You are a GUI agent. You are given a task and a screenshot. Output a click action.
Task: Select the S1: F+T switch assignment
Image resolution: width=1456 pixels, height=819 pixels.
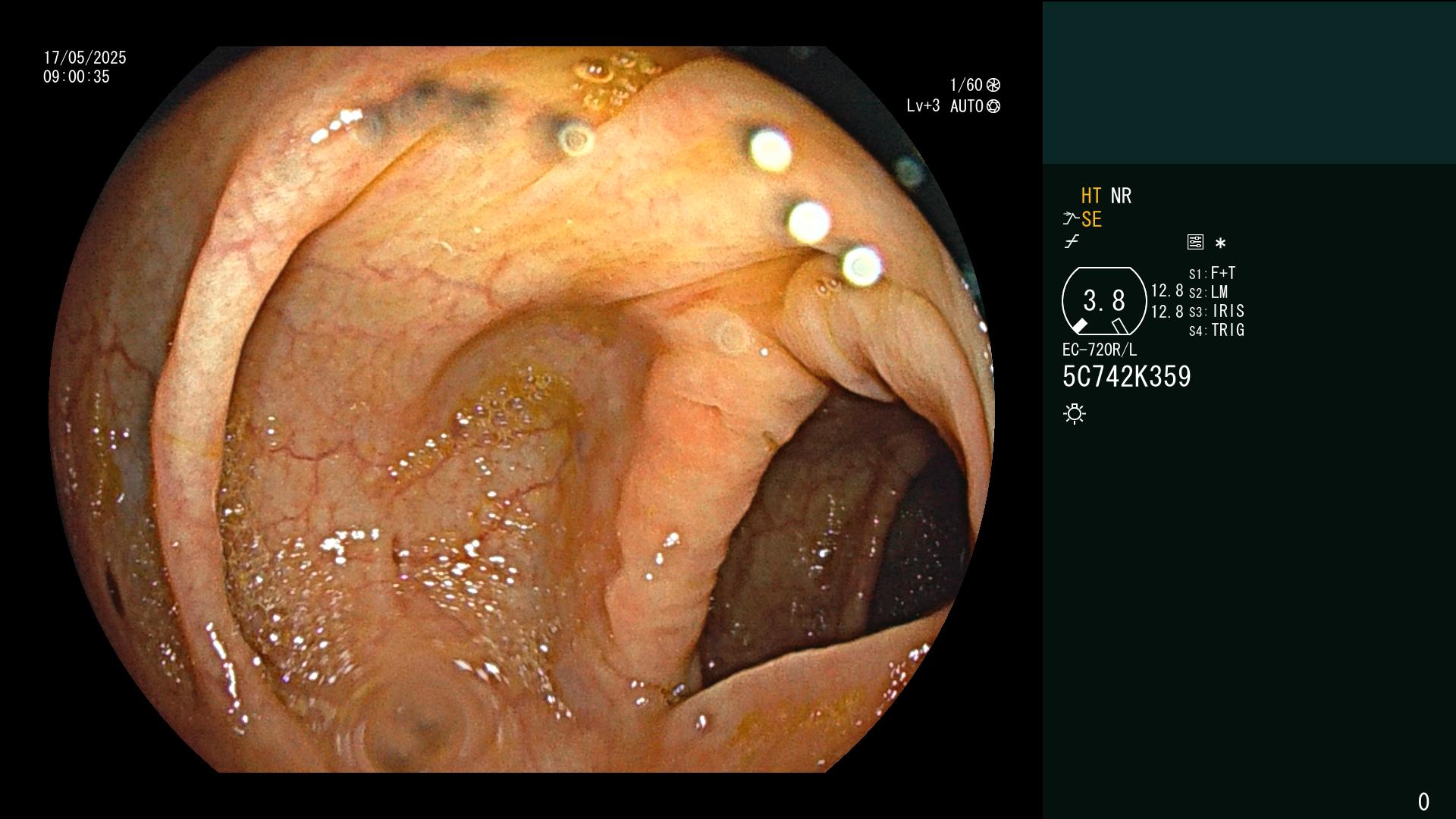[x=1212, y=274]
